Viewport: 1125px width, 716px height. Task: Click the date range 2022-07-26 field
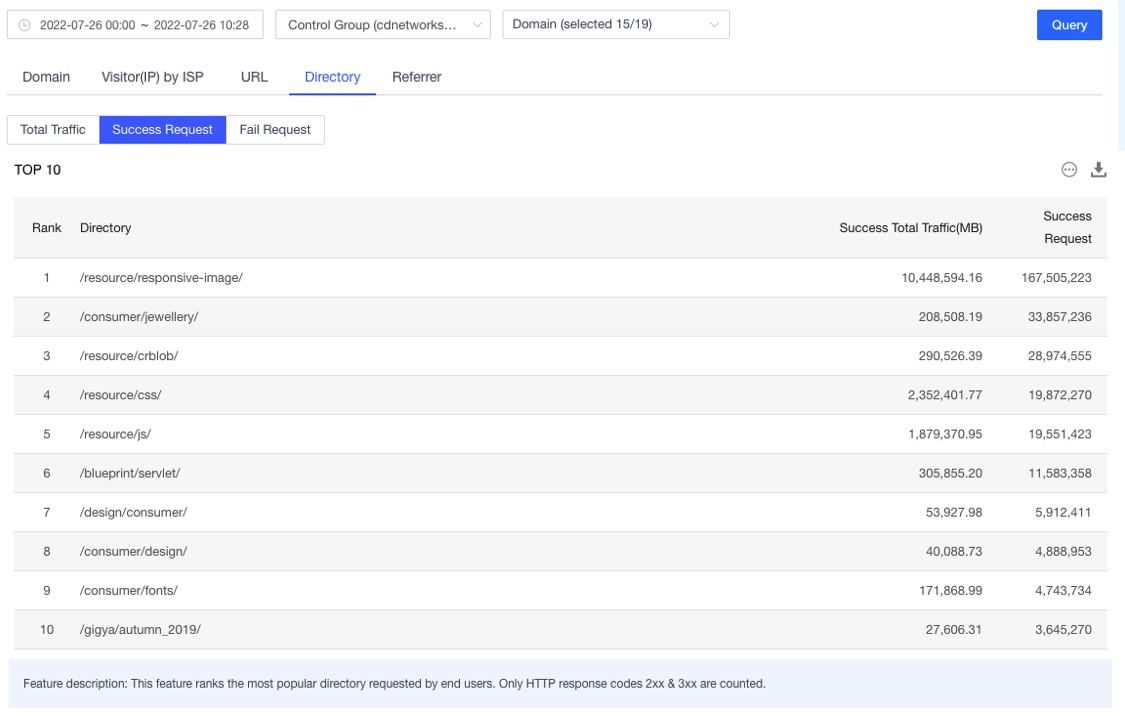coord(140,24)
